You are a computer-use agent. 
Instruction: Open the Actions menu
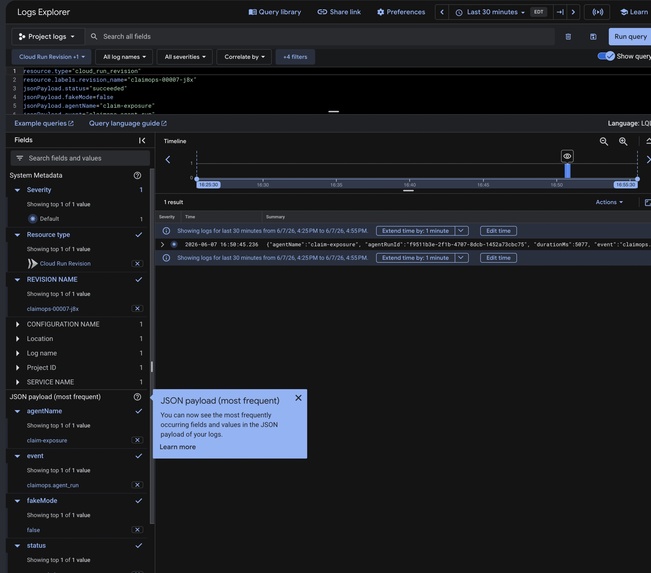point(609,202)
